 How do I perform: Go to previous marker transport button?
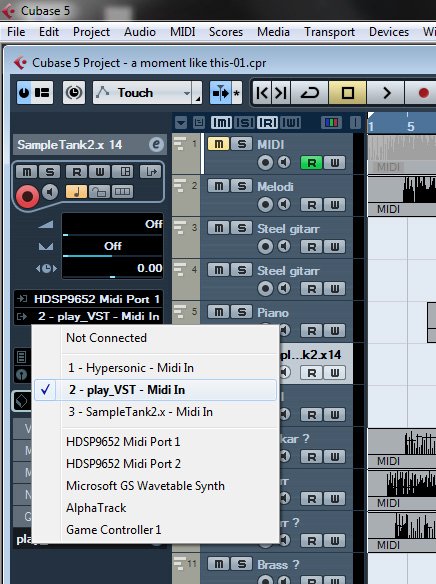click(262, 92)
